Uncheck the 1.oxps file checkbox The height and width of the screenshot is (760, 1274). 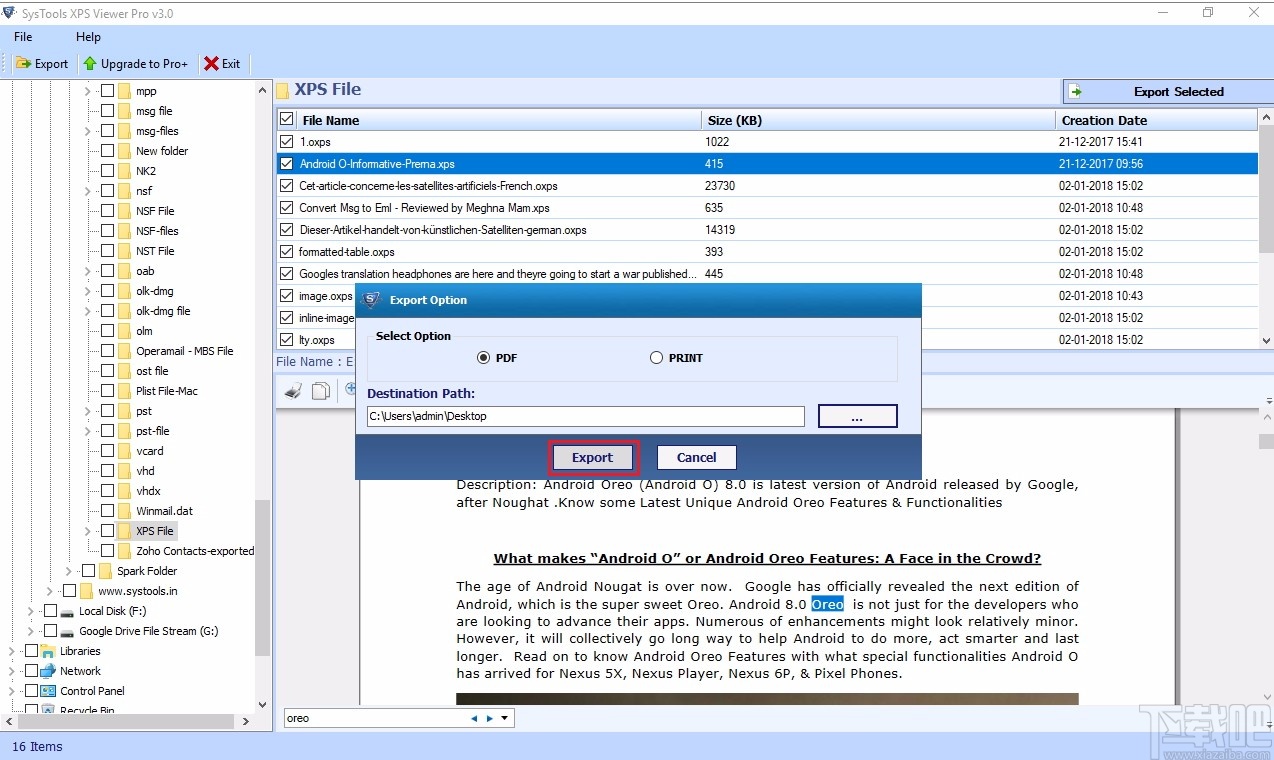coord(286,141)
